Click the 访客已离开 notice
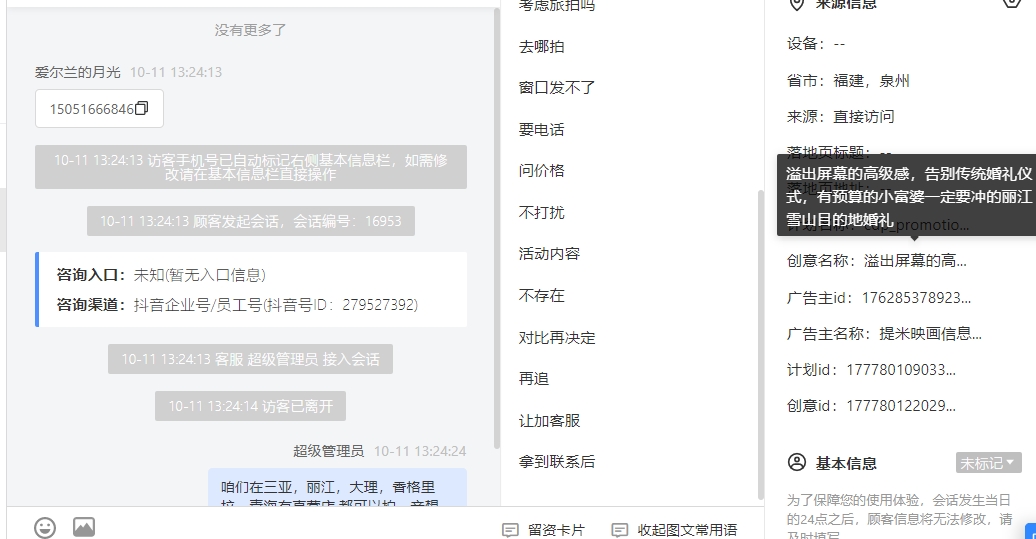 [x=250, y=406]
